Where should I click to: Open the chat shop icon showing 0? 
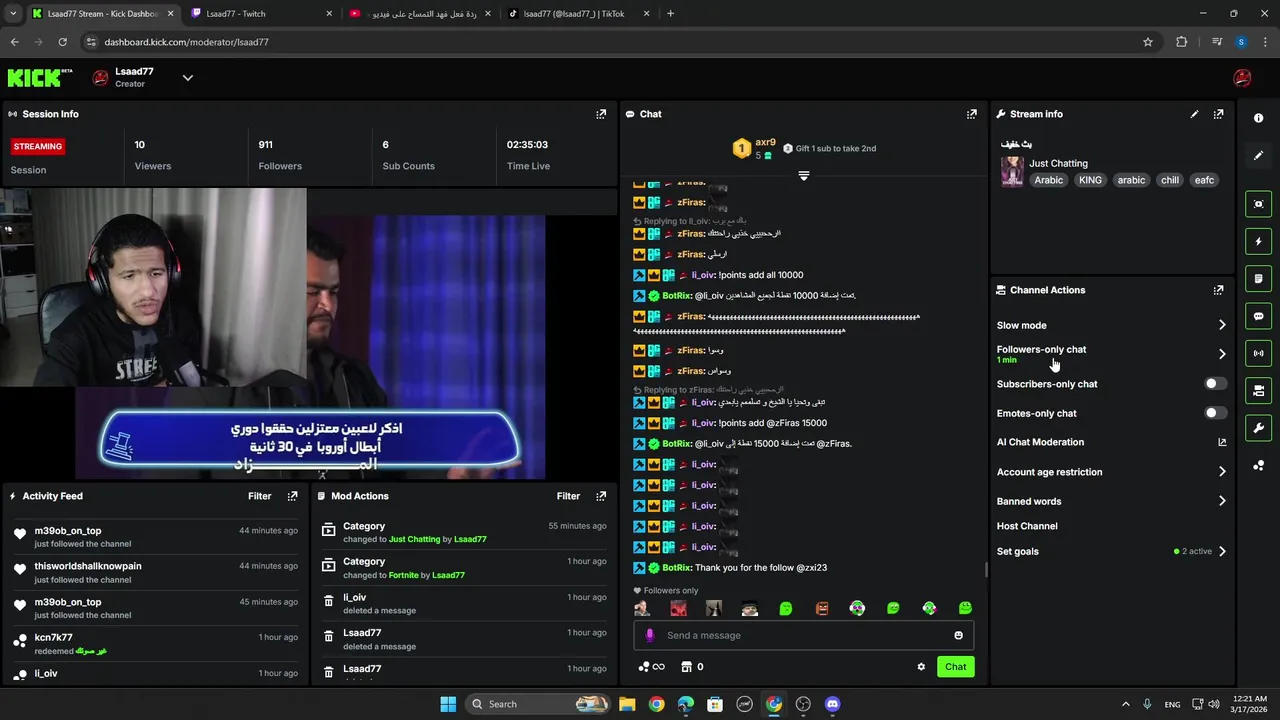pos(692,667)
